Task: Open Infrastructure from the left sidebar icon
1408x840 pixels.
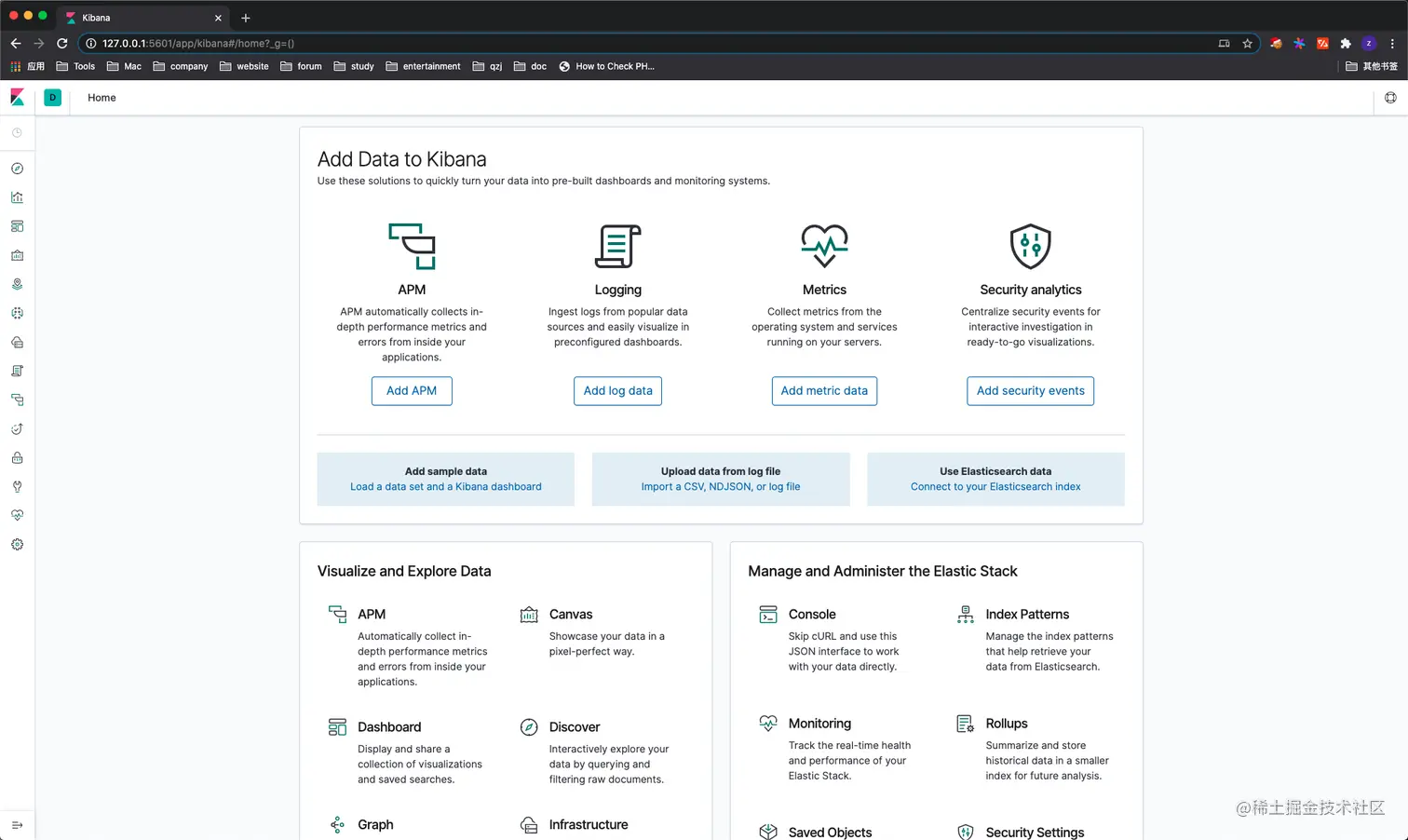Action: [x=17, y=342]
